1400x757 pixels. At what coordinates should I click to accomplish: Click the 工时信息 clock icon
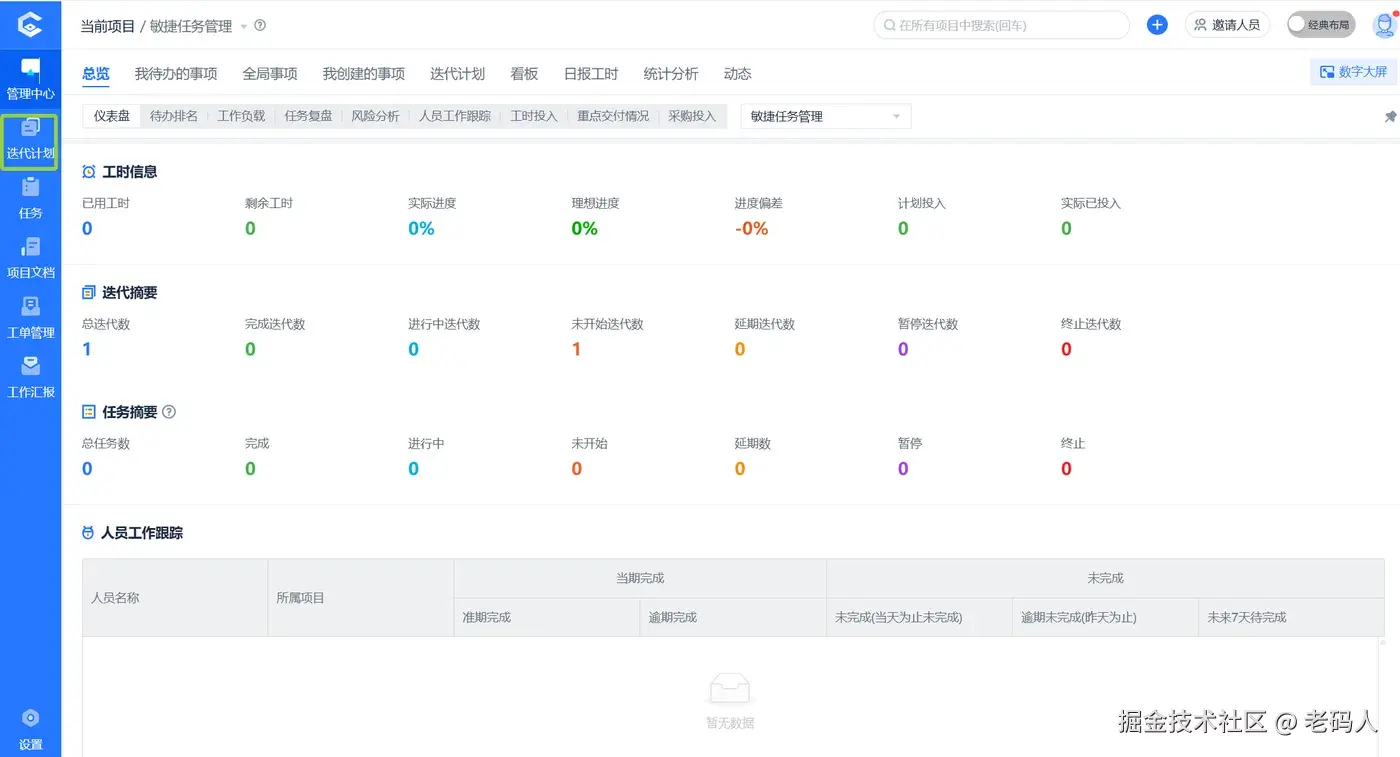click(89, 172)
